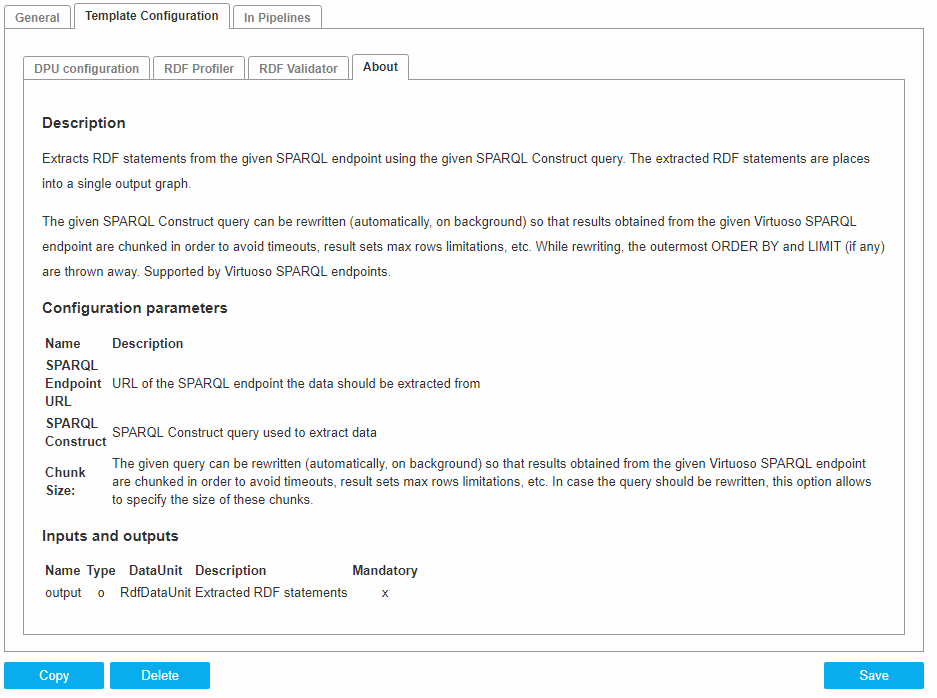Click the Copy button
Viewport: 937px width, 698px height.
[54, 676]
